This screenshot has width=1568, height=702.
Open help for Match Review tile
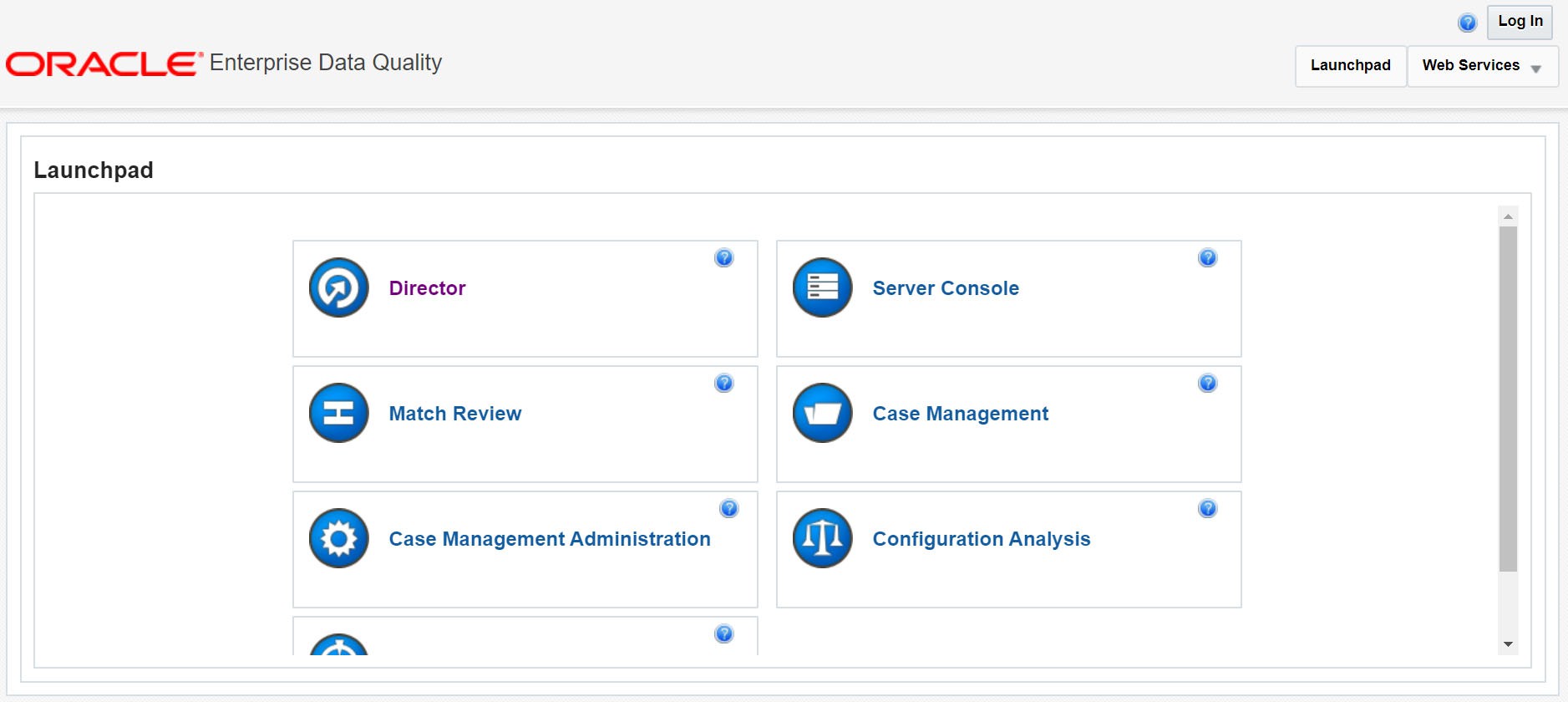724,383
